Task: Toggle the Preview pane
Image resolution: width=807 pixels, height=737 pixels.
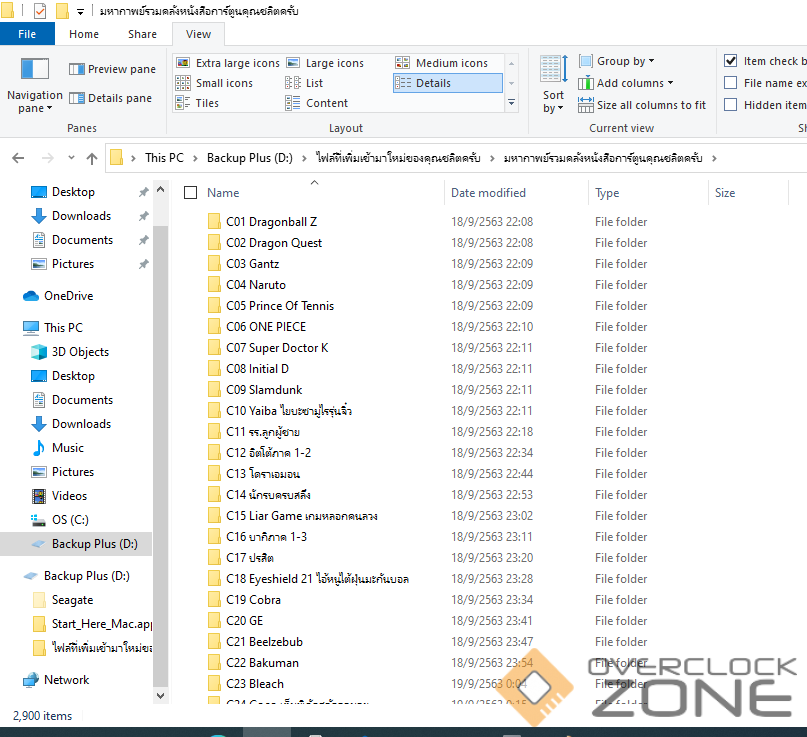Action: coord(112,69)
